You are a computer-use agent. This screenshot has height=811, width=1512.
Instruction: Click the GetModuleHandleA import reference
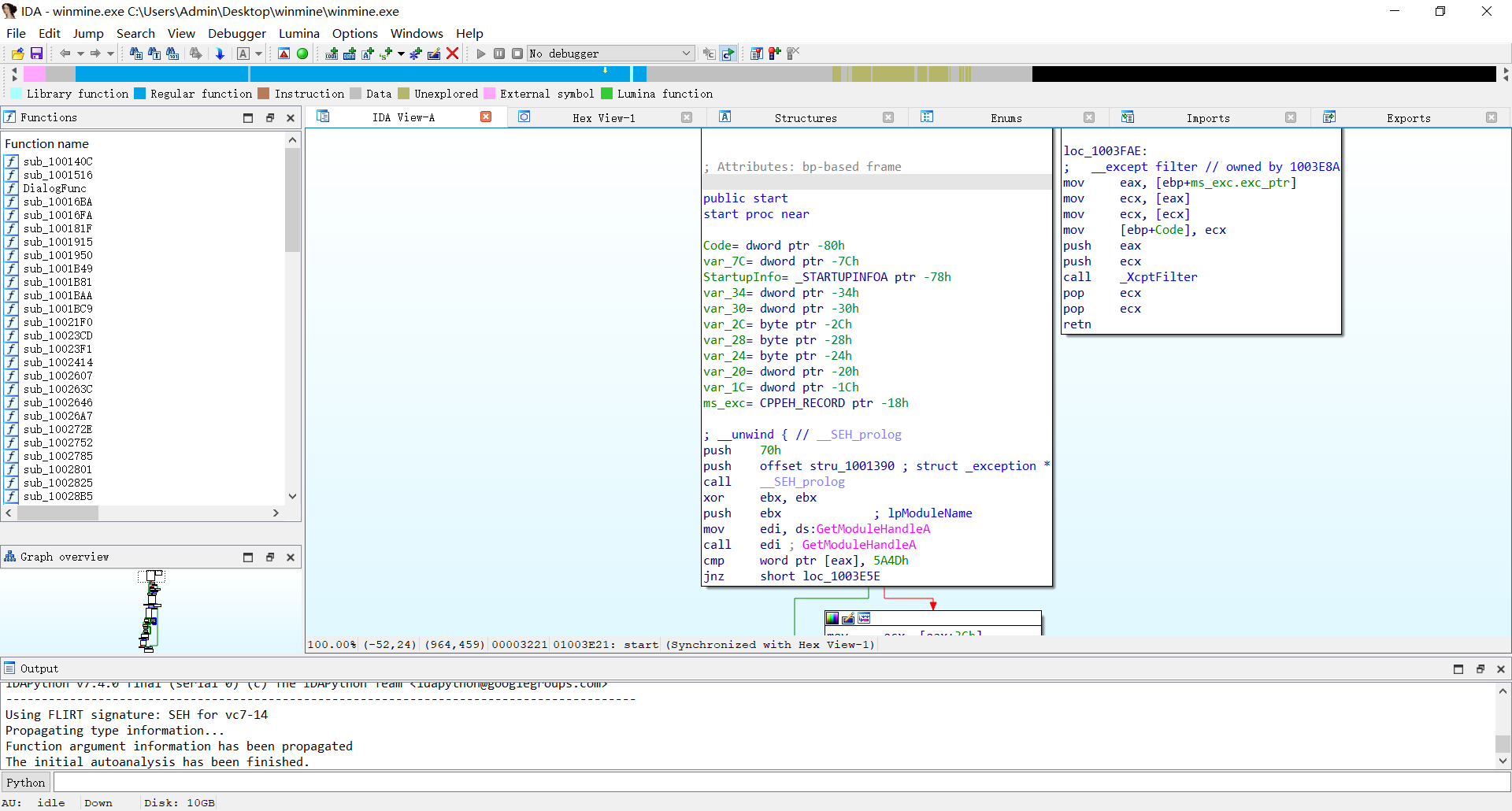[x=873, y=528]
